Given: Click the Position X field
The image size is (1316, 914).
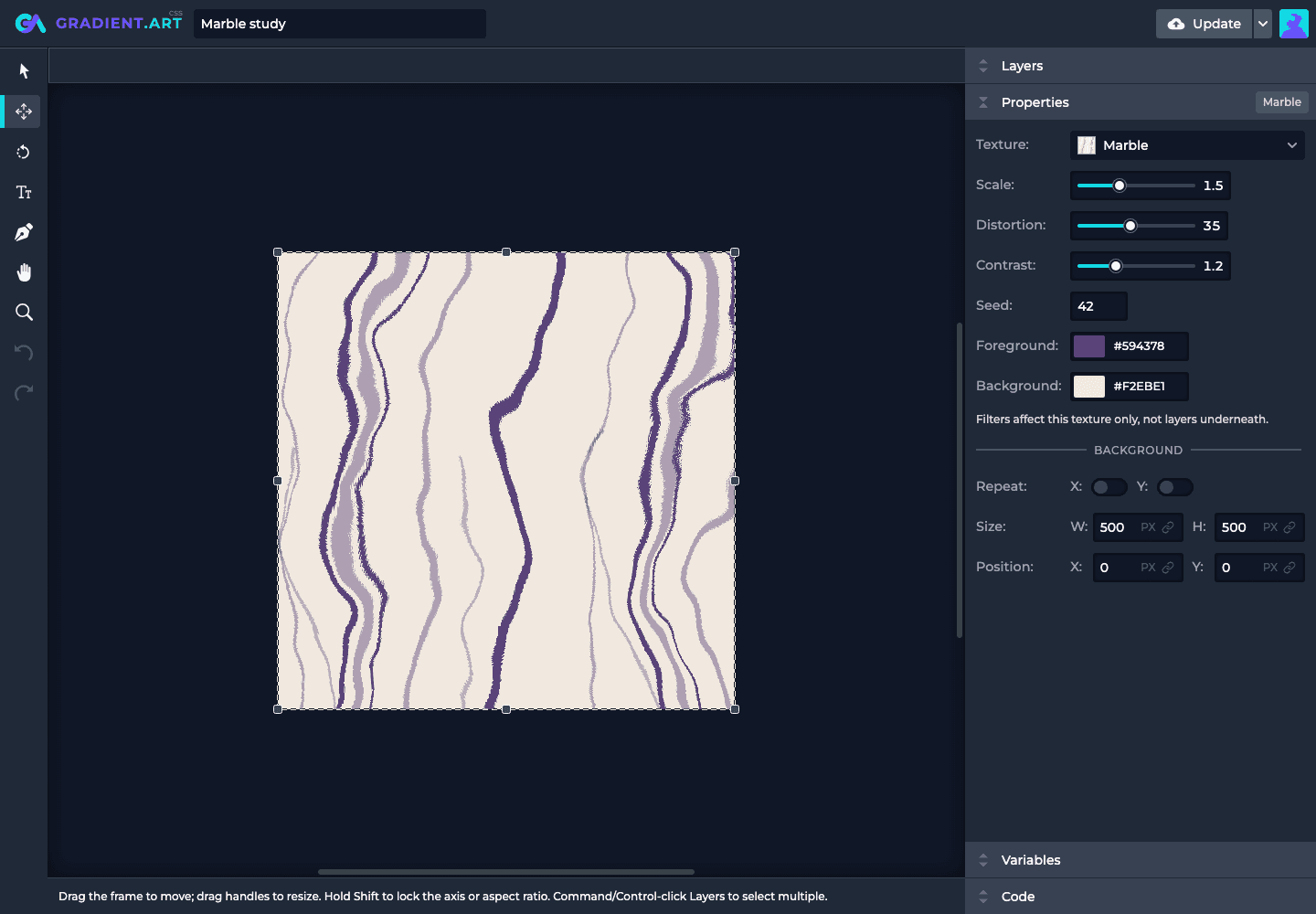Looking at the screenshot, I should coord(1138,568).
